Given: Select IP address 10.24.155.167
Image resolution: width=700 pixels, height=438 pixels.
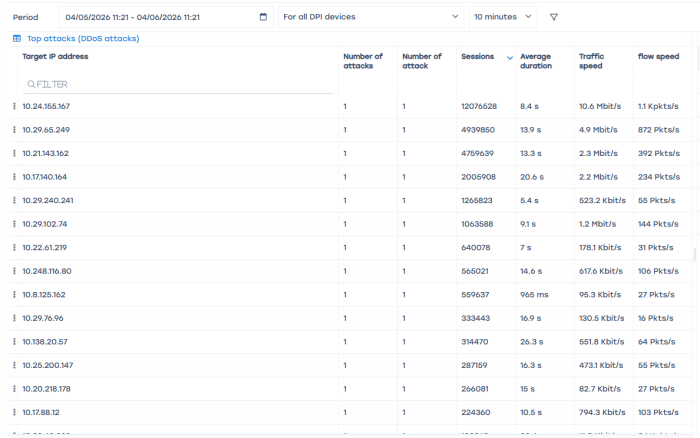Looking at the screenshot, I should [x=46, y=106].
